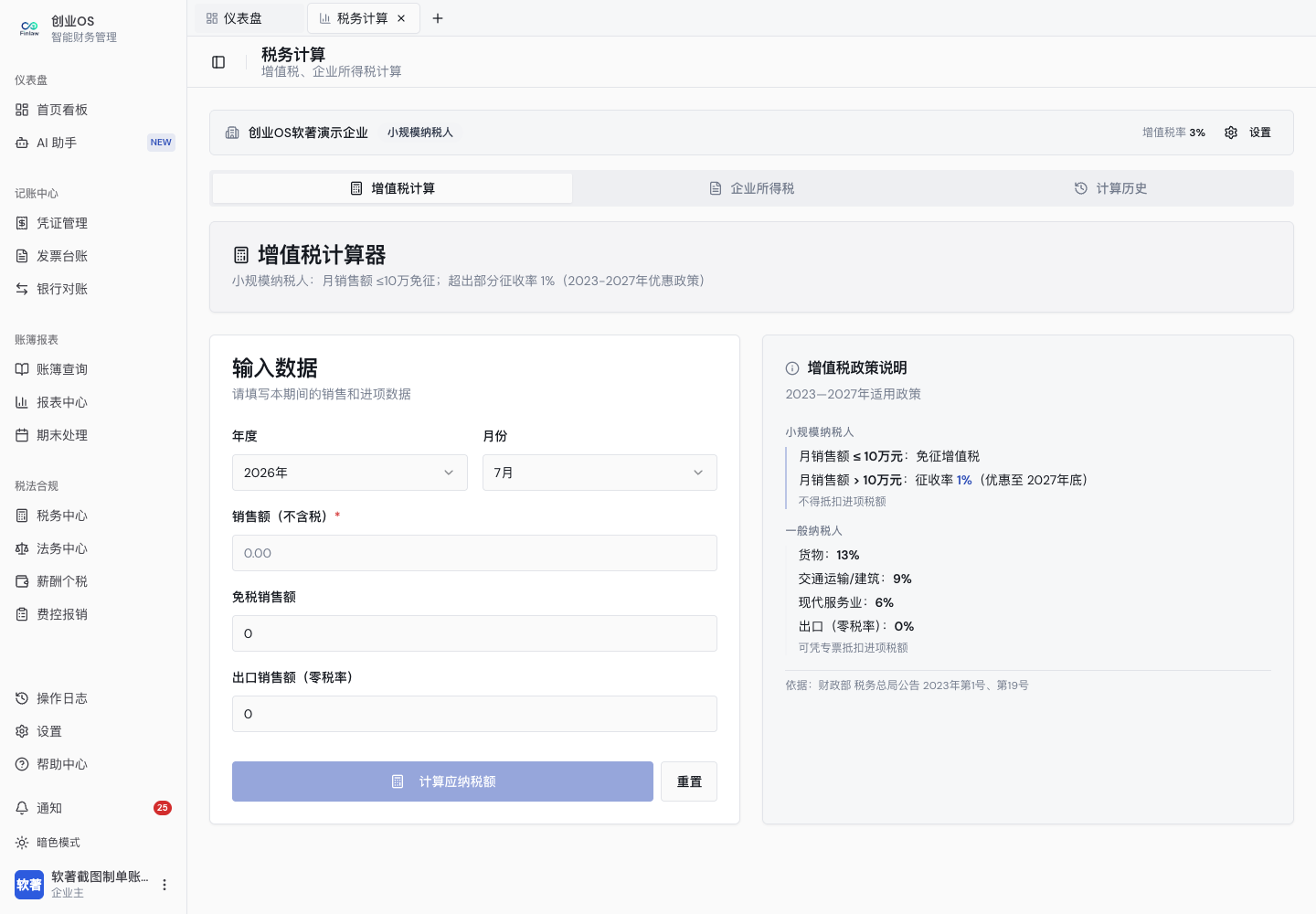Click the NEW badge beside AI 助手
Screen dimensions: 1316x914
(x=161, y=143)
